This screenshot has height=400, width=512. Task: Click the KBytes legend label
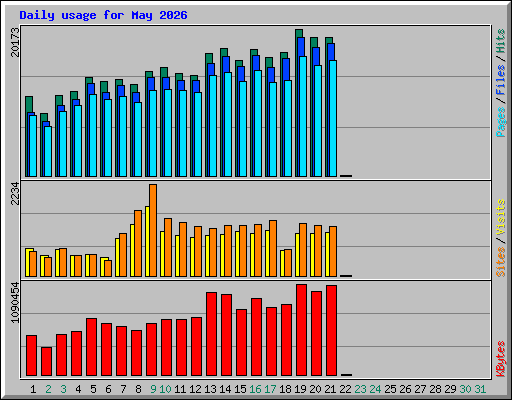tap(500, 359)
